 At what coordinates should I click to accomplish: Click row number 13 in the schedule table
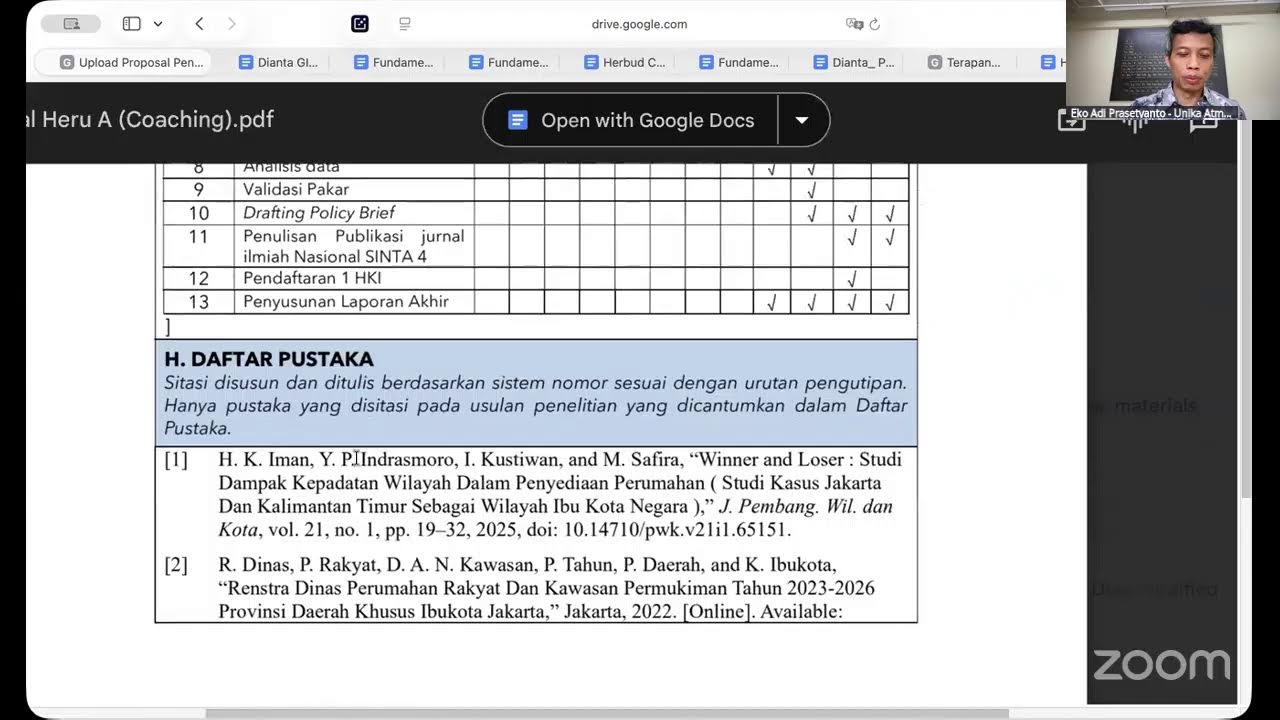(x=199, y=302)
